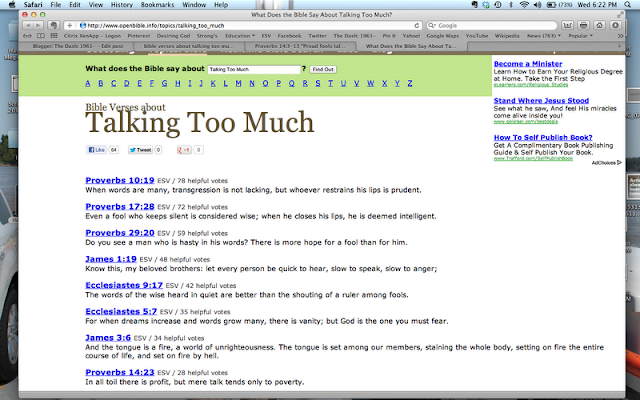The width and height of the screenshot is (640, 400).
Task: Show all bookmarks with the open book icon
Action: [x=41, y=36]
